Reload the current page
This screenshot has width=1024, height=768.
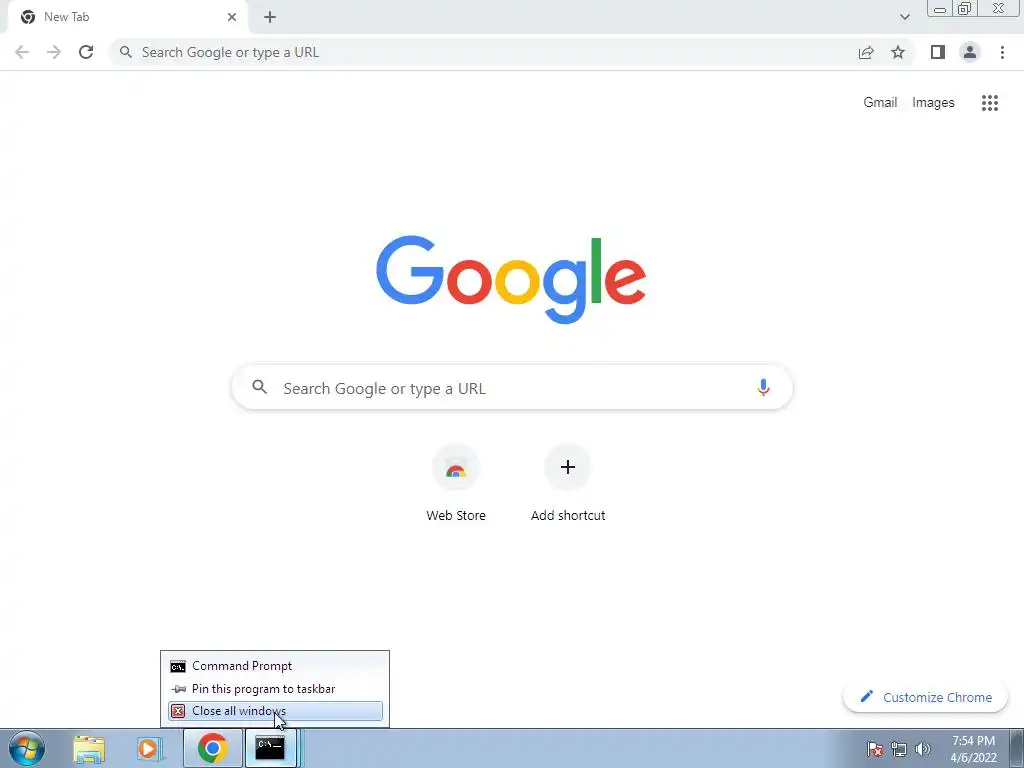point(86,52)
